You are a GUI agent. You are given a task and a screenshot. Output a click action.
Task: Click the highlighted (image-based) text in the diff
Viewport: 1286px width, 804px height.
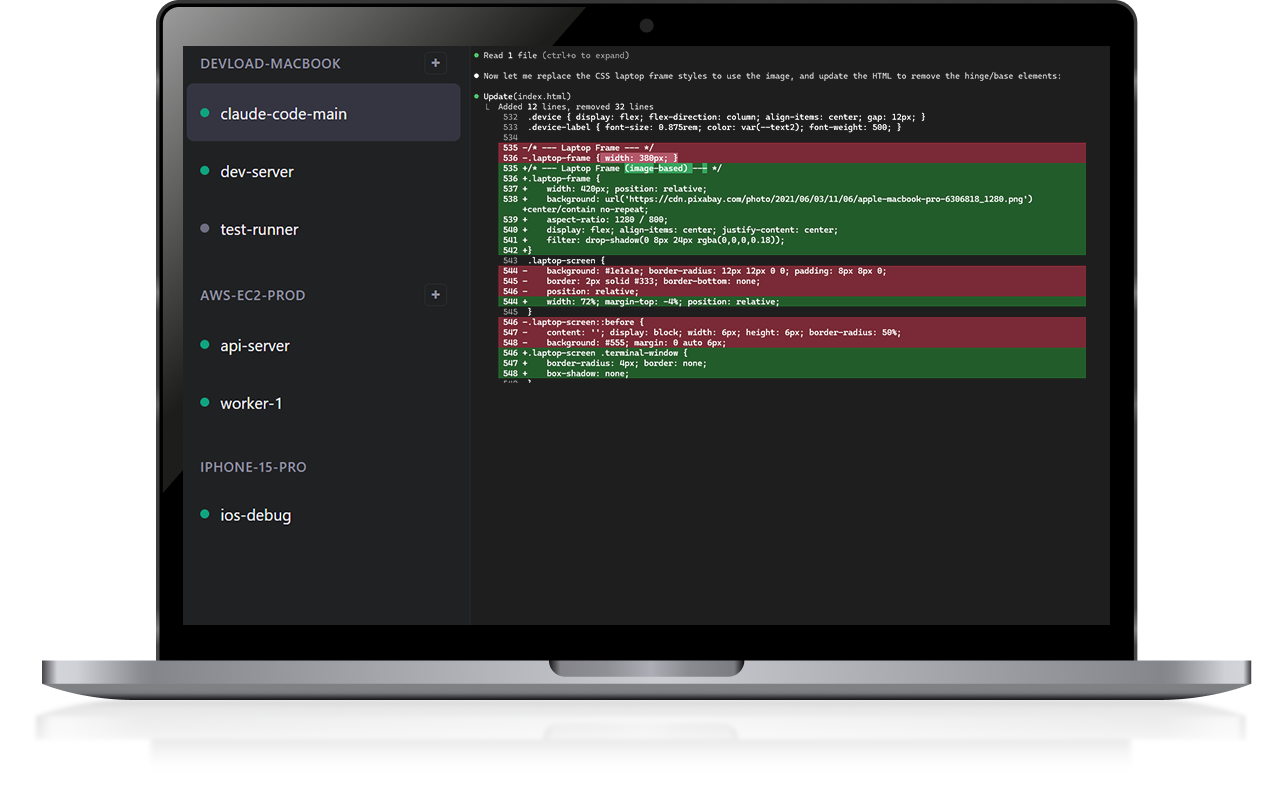[657, 167]
